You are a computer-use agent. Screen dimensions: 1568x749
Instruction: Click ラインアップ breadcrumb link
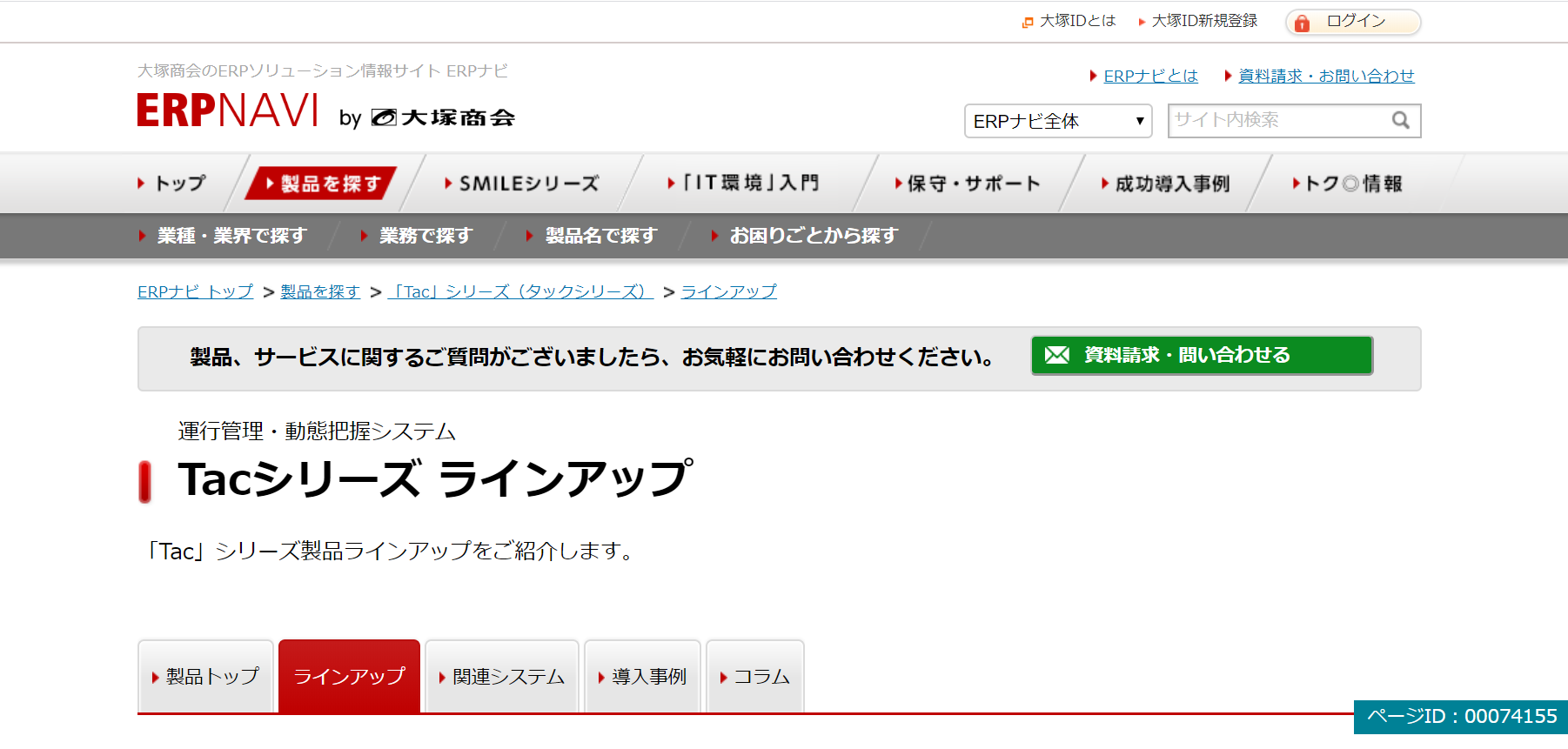(x=729, y=291)
